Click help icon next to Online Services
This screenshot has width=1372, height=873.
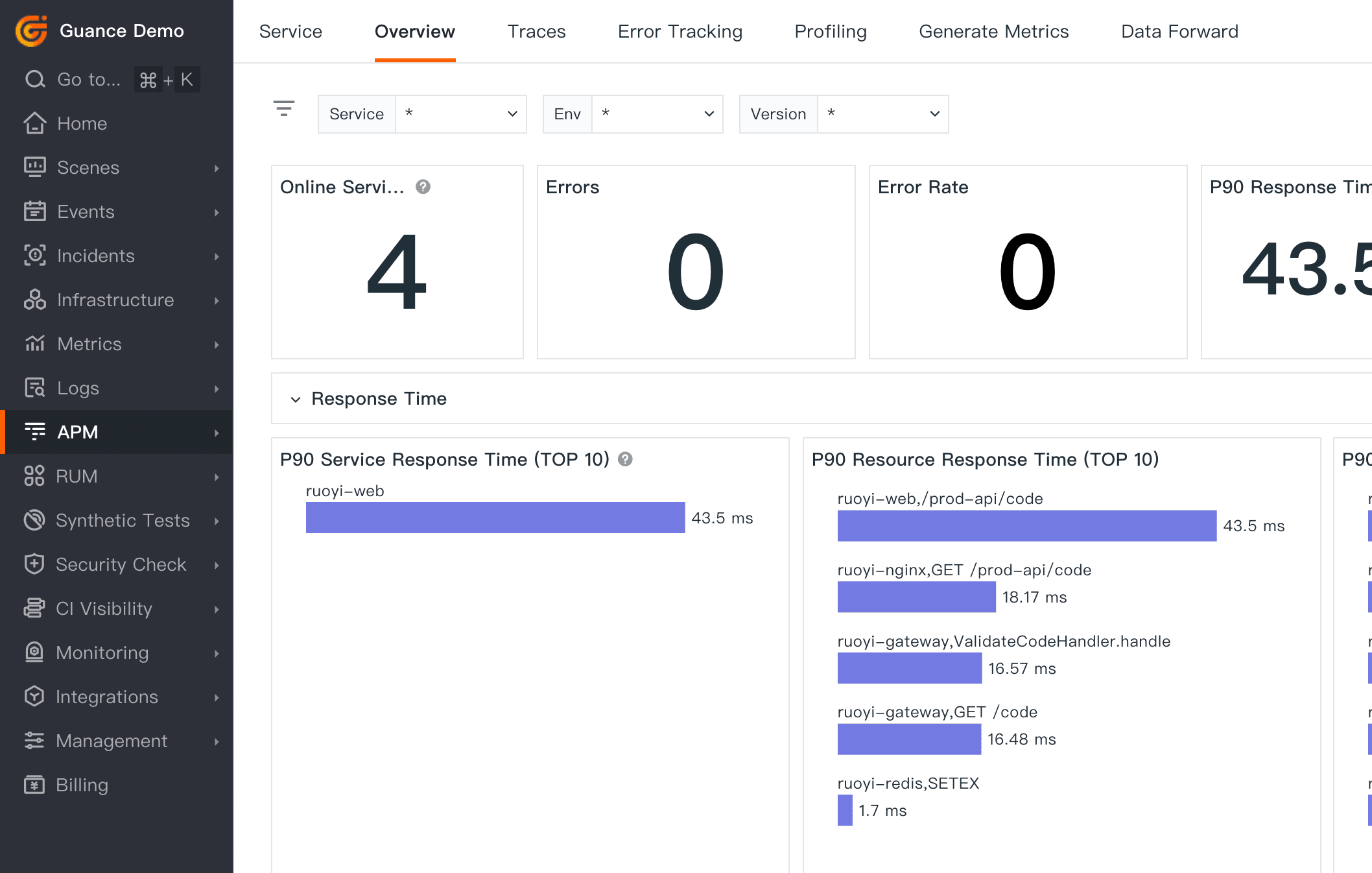pos(423,187)
